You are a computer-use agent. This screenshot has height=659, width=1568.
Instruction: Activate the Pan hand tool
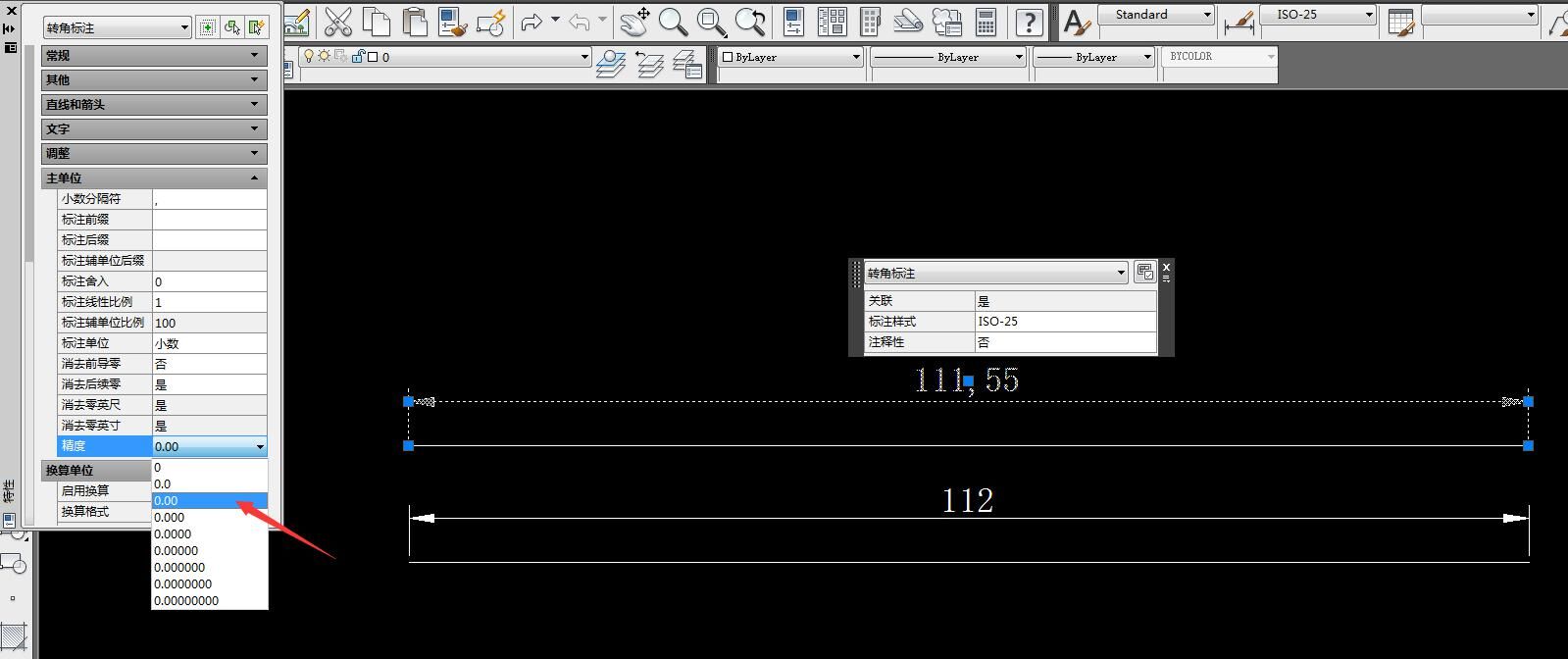635,22
